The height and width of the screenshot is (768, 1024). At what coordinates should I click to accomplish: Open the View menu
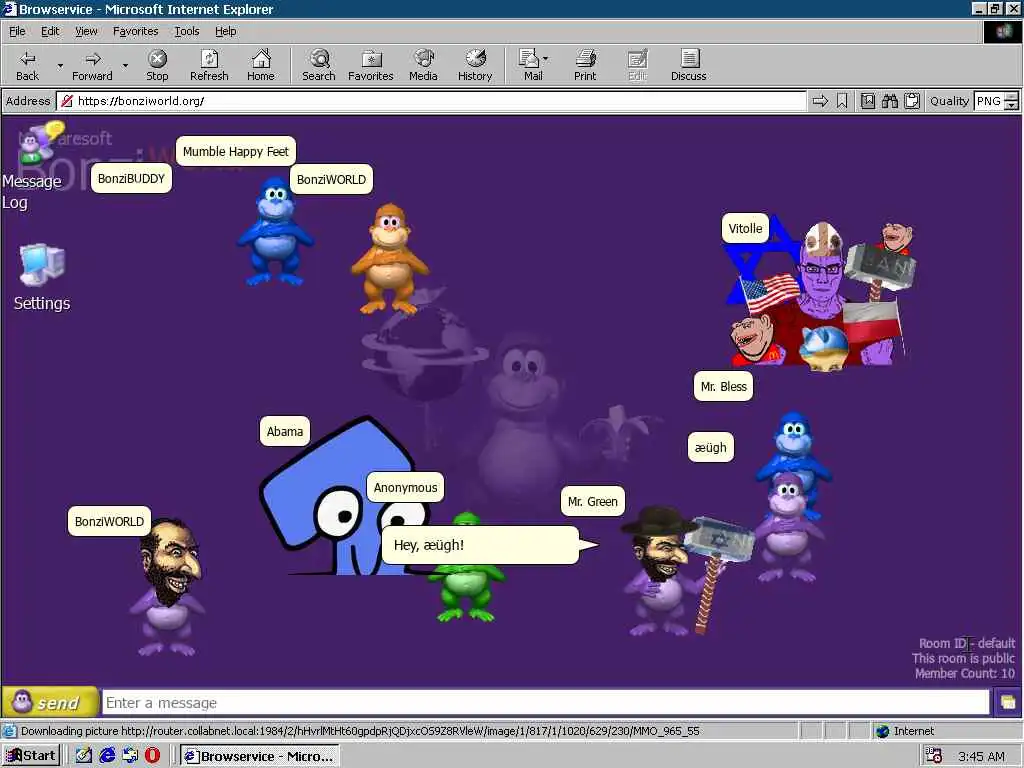click(x=86, y=31)
